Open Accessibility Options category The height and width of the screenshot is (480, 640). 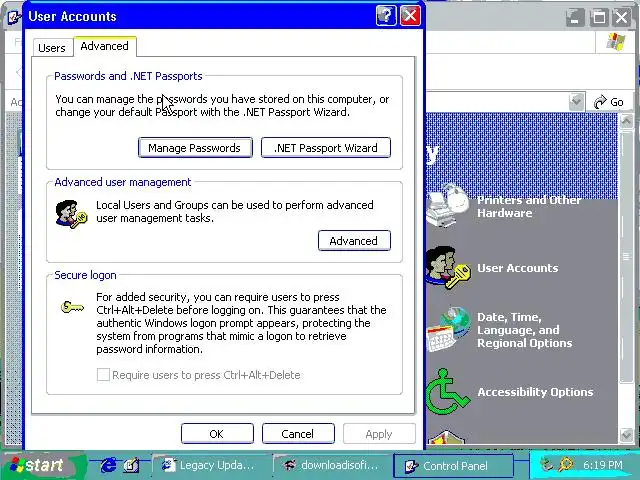[x=535, y=392]
